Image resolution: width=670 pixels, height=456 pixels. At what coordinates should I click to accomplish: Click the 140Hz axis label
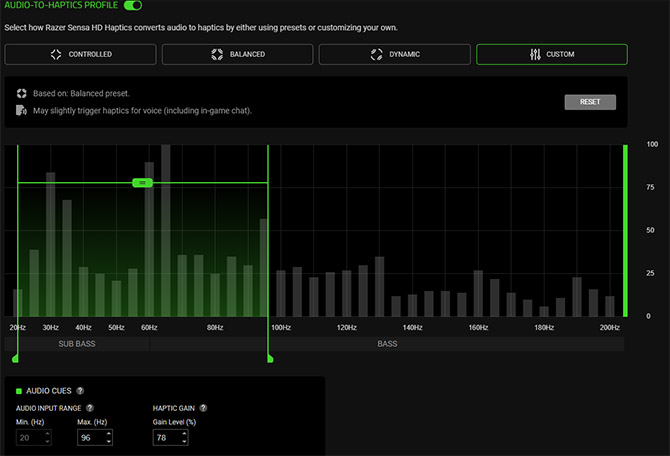click(412, 327)
